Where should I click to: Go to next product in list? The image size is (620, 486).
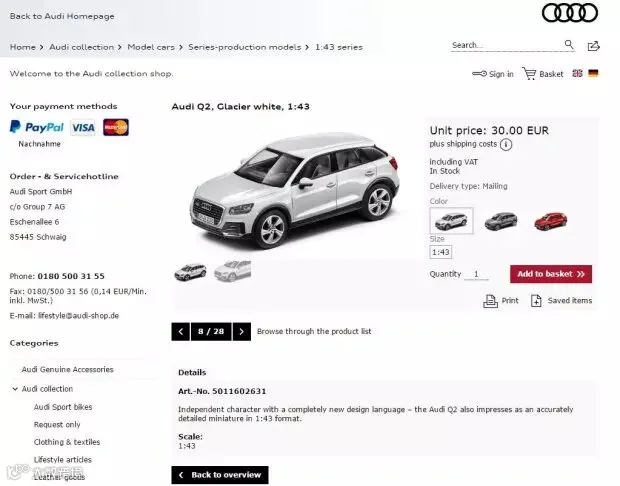point(242,331)
